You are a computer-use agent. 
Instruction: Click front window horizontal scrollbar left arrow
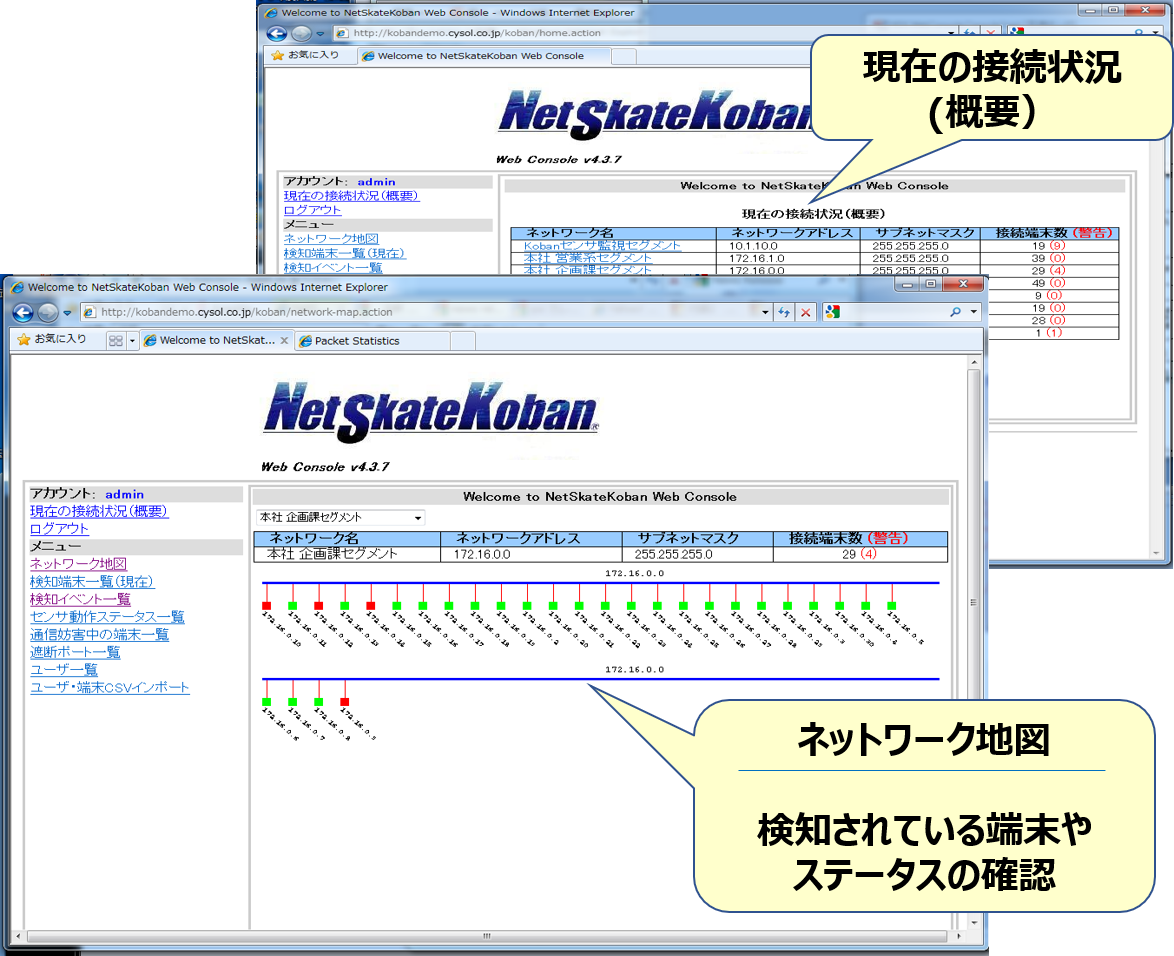(x=19, y=936)
